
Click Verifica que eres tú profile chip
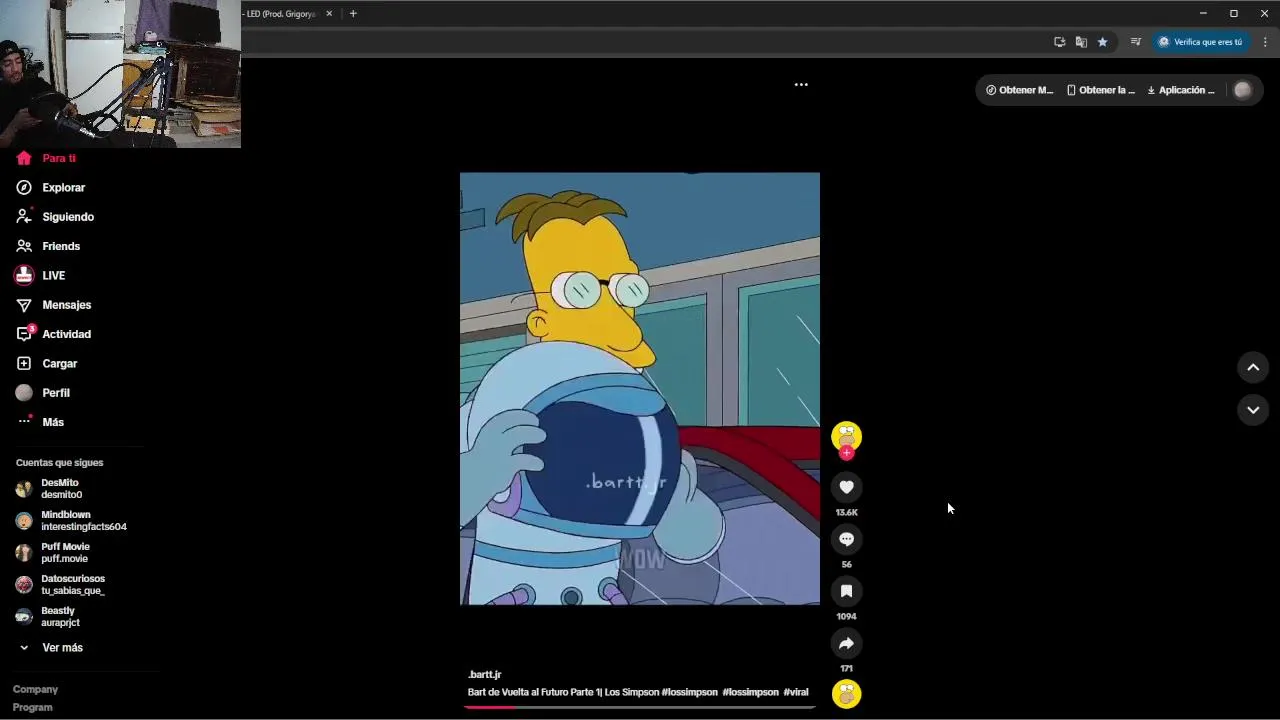1200,42
